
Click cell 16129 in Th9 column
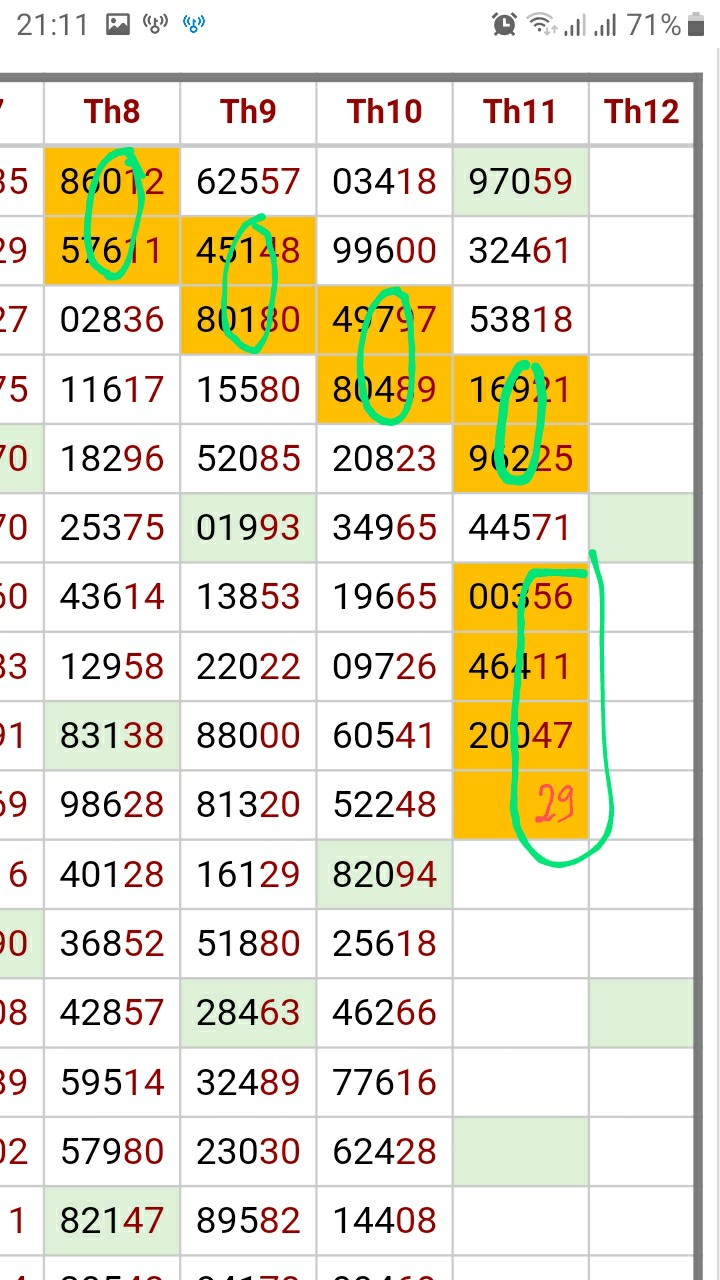[x=248, y=875]
